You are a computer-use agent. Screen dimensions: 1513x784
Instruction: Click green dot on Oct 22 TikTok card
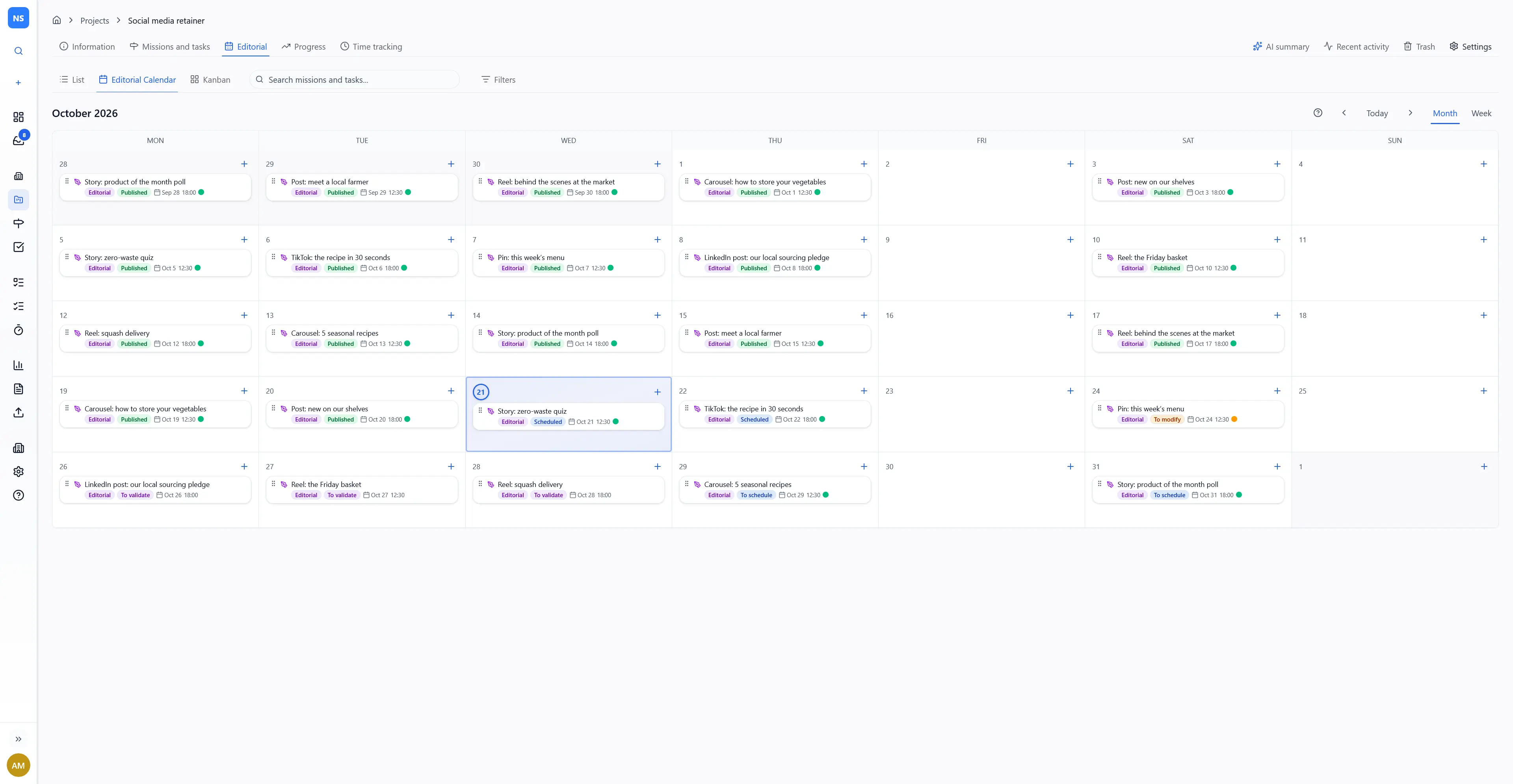(x=822, y=419)
